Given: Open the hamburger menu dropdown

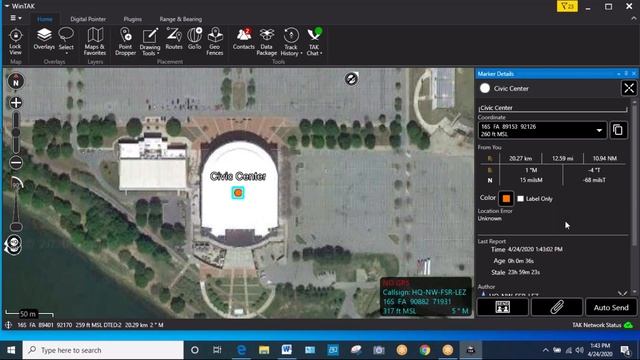Looking at the screenshot, I should (x=16, y=18).
